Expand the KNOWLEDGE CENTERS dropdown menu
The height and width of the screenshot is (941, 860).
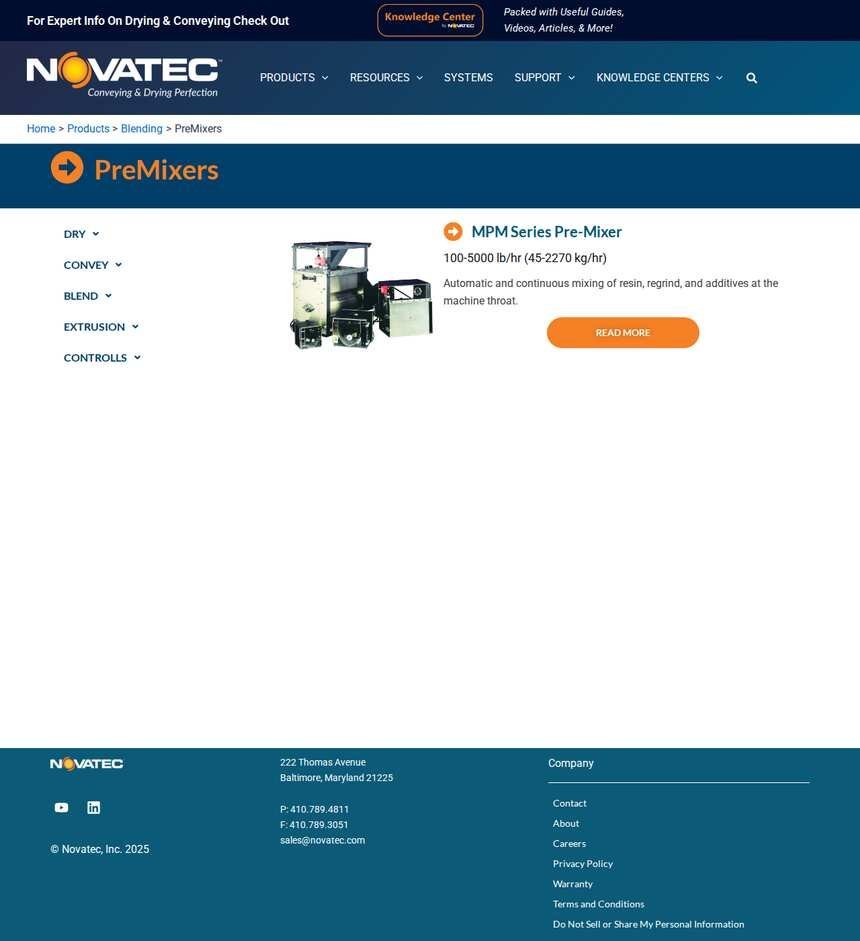pos(660,77)
